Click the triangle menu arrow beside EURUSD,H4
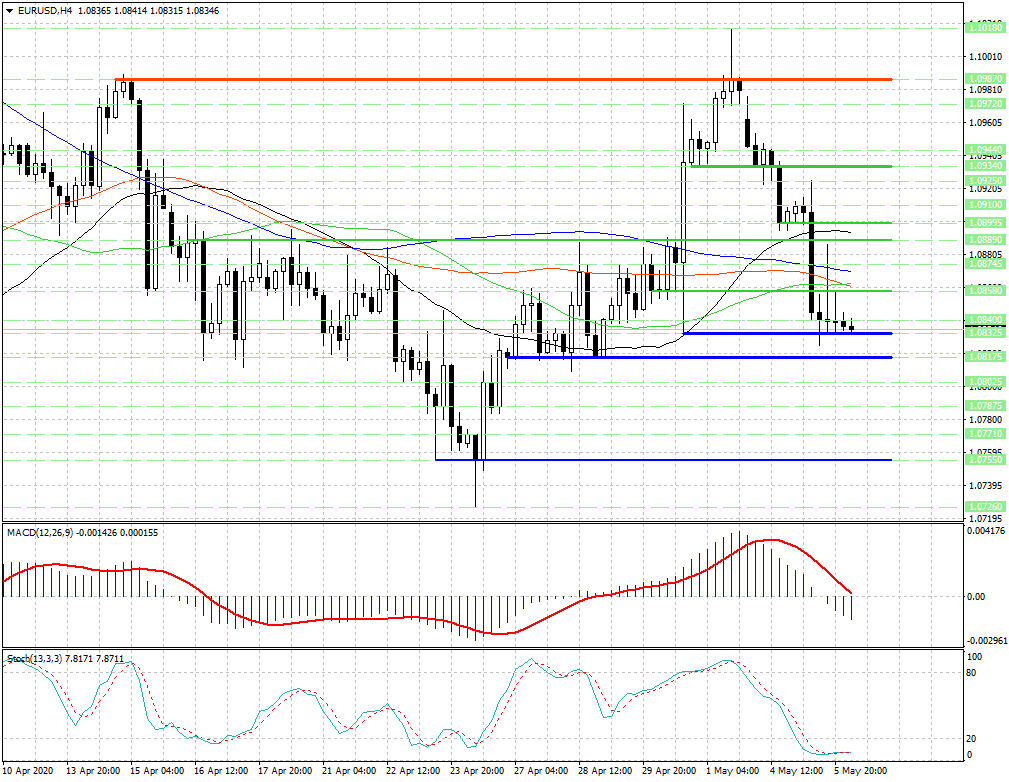 coord(10,11)
